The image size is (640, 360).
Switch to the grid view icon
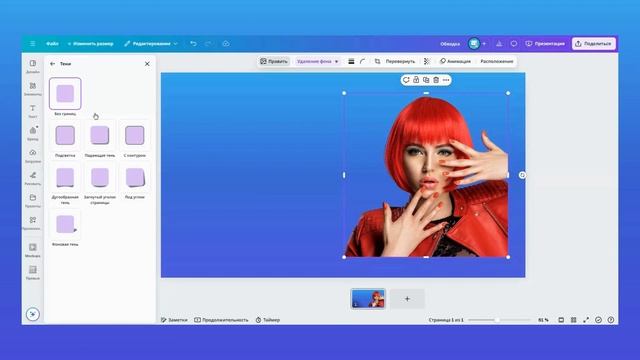pyautogui.click(x=573, y=320)
